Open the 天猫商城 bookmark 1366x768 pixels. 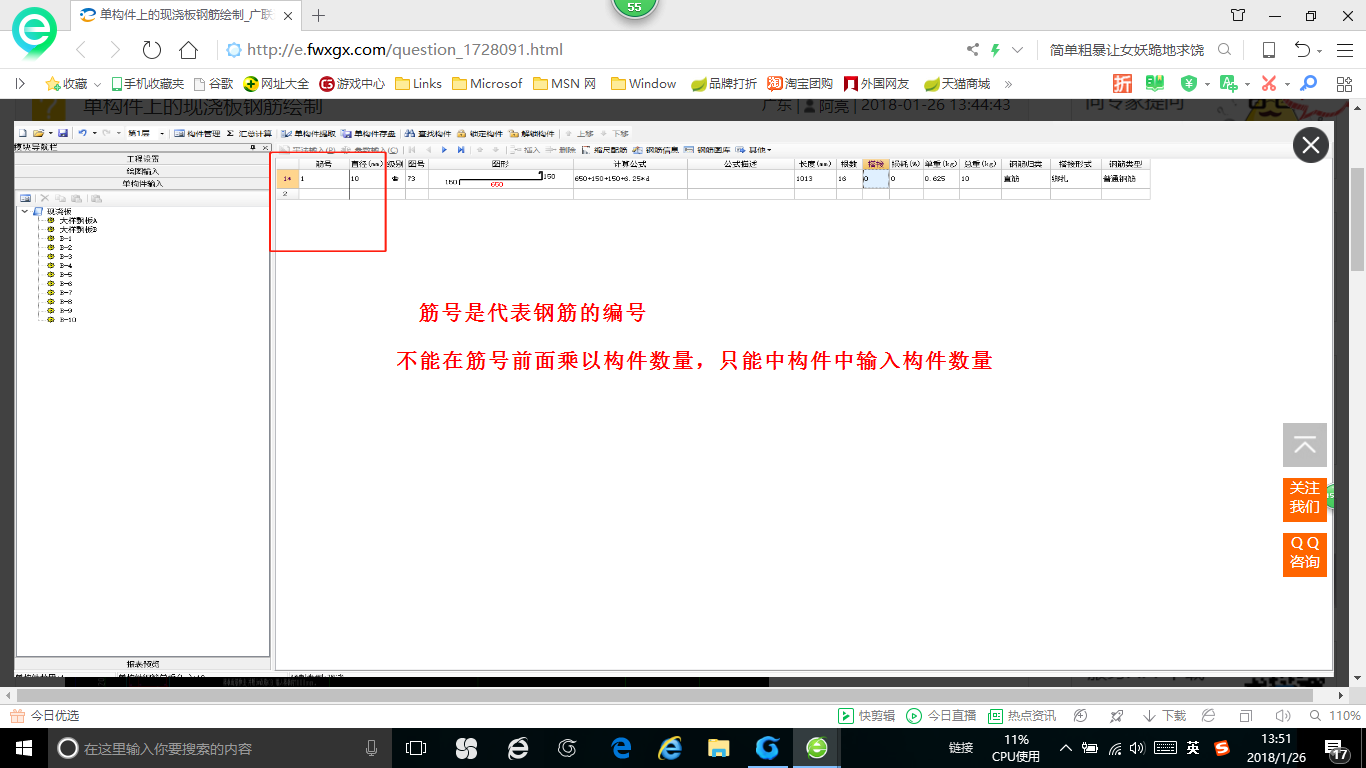(957, 84)
